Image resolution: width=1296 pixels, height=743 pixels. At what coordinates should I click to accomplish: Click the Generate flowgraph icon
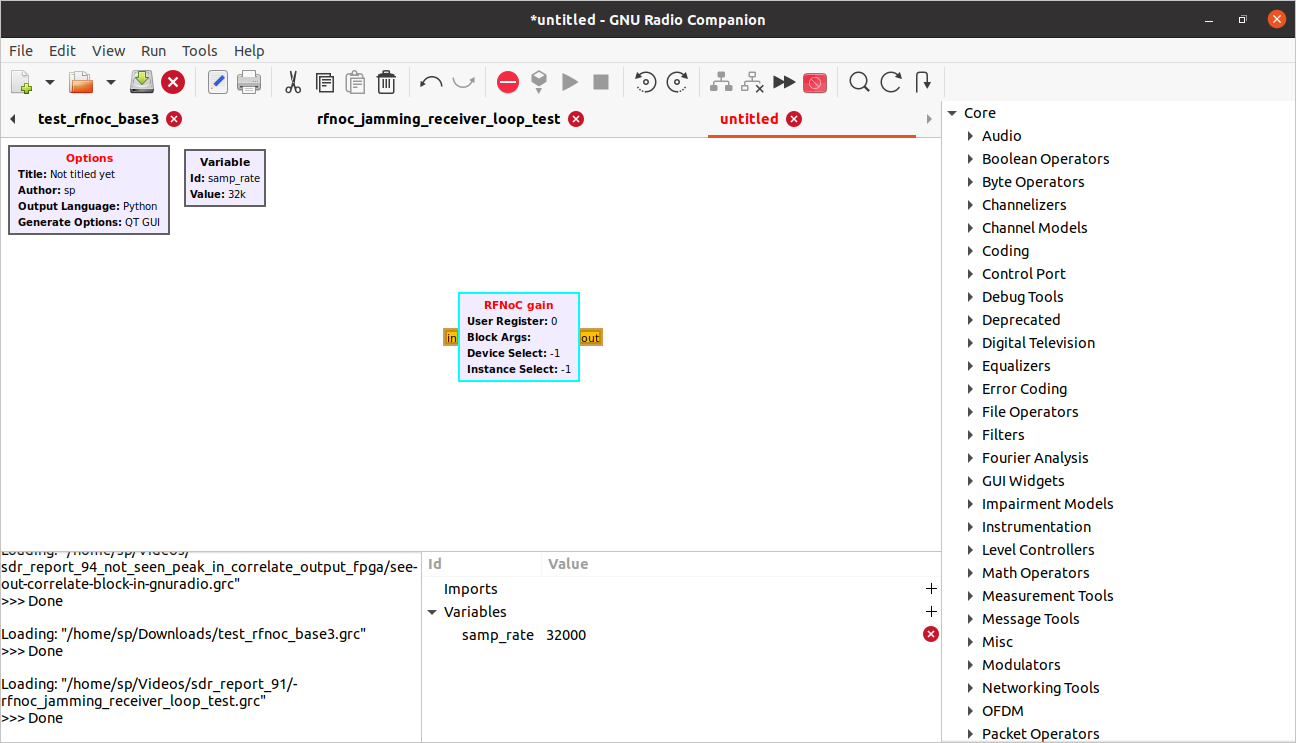(539, 82)
